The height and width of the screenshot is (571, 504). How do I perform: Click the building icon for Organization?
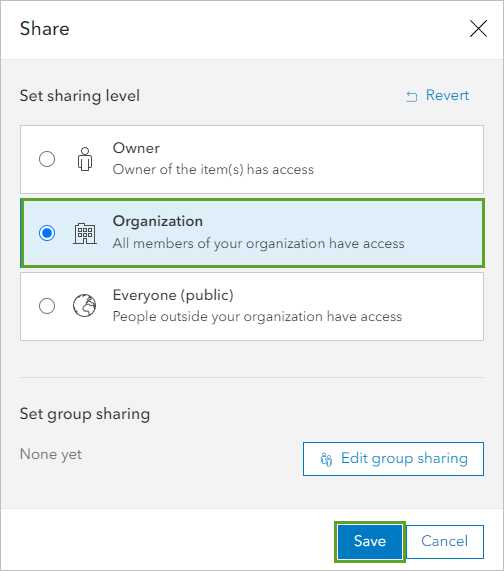[85, 233]
